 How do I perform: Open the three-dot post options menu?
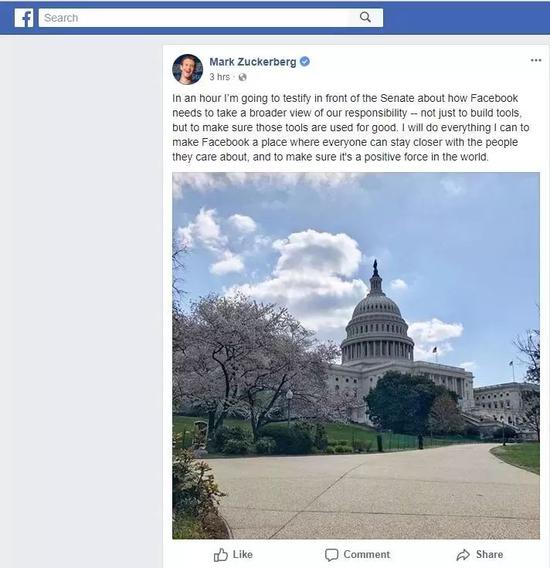coord(536,60)
